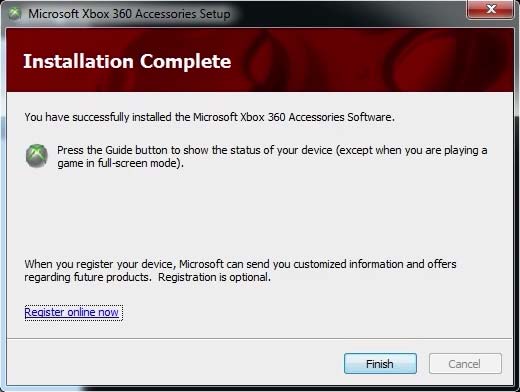Click the Xbox Guide button icon
The height and width of the screenshot is (392, 520).
pyautogui.click(x=37, y=156)
